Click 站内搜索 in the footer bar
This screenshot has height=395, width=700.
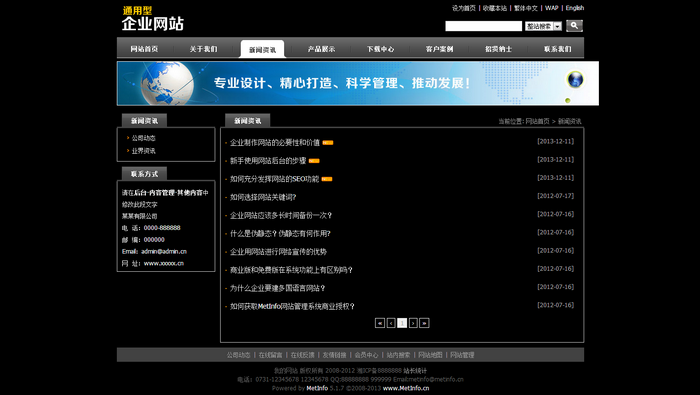click(x=398, y=355)
